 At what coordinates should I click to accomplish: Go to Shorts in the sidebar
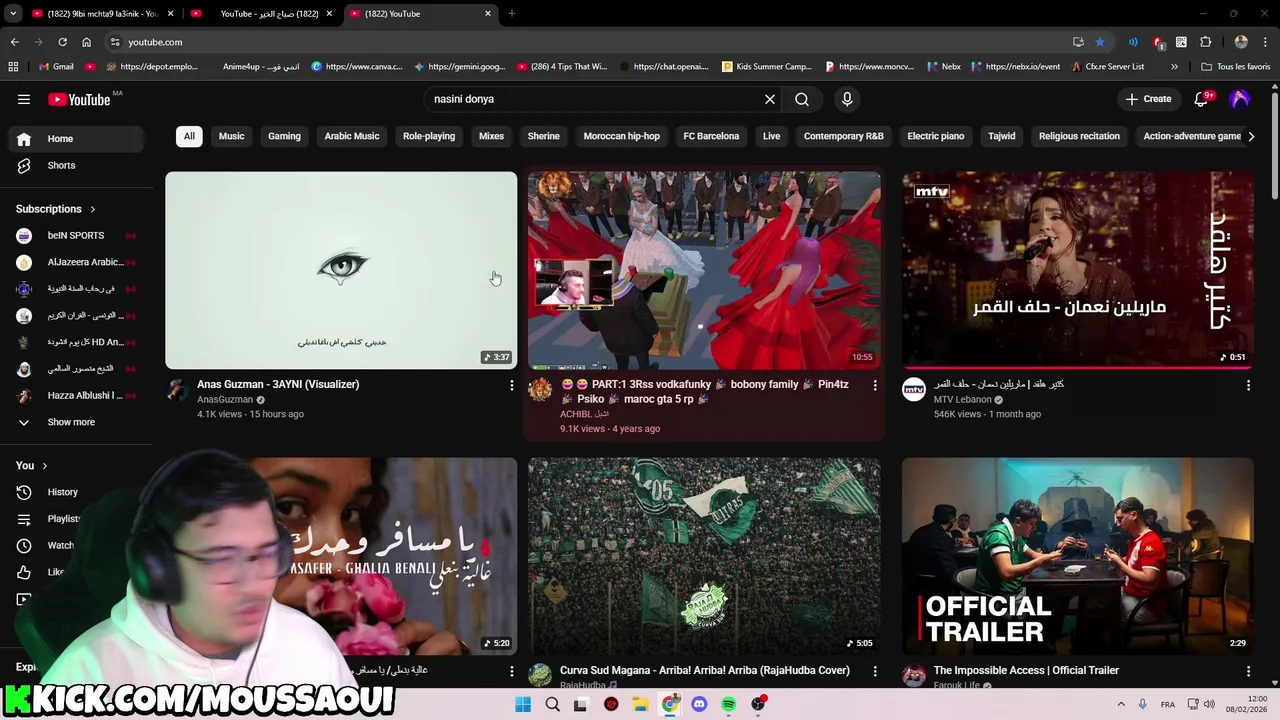click(76, 165)
